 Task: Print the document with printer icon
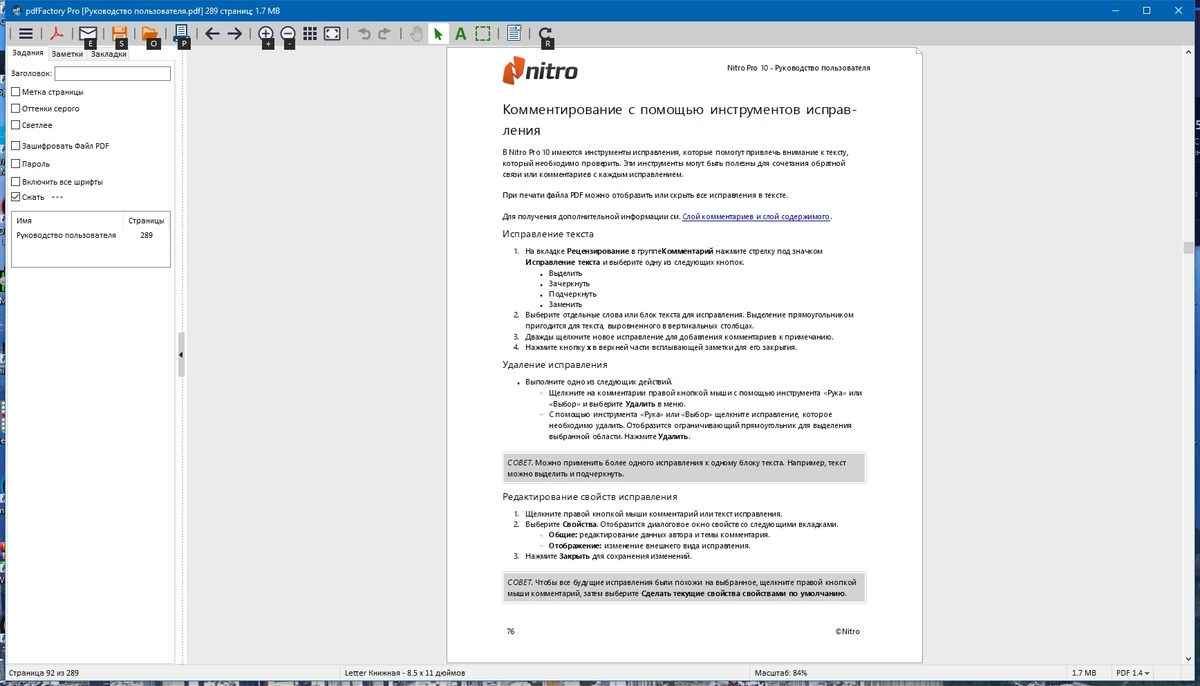click(x=182, y=33)
